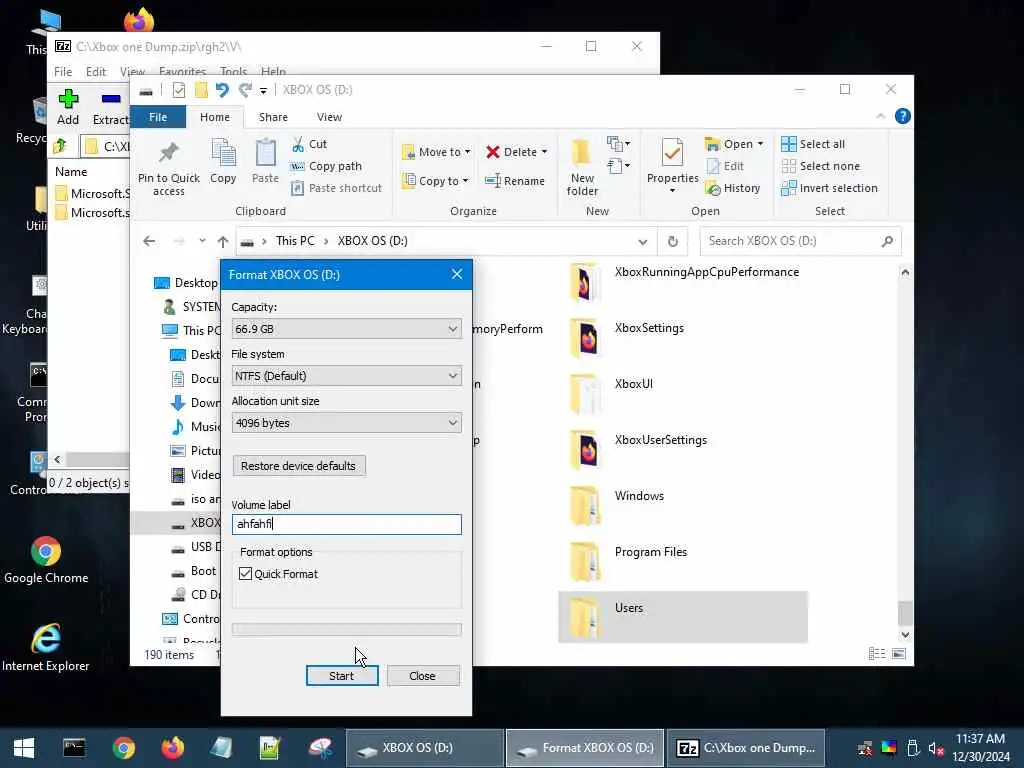Click the Volume label text field
The height and width of the screenshot is (768, 1024).
tap(346, 524)
